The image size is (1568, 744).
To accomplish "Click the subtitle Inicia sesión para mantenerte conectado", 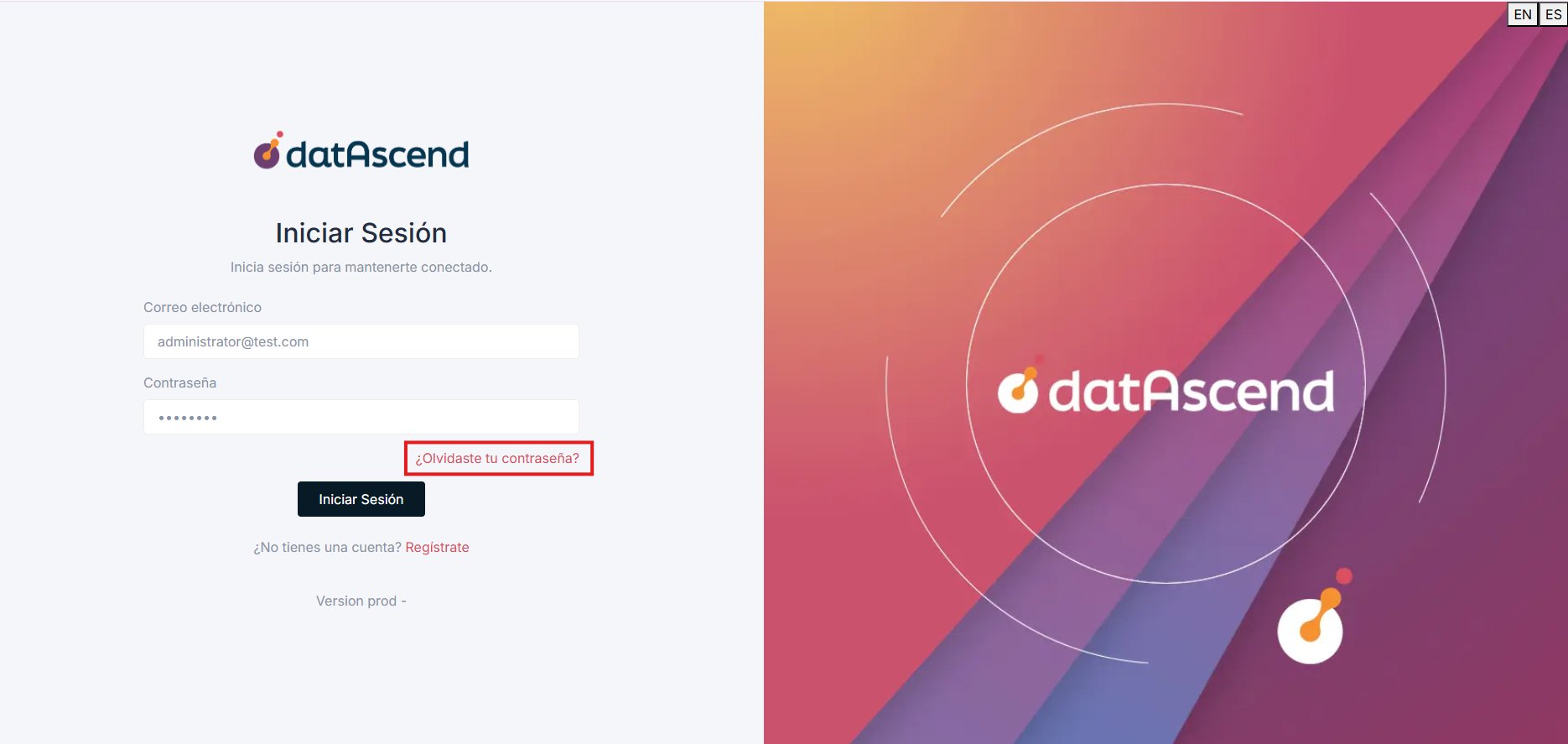I will 361,267.
